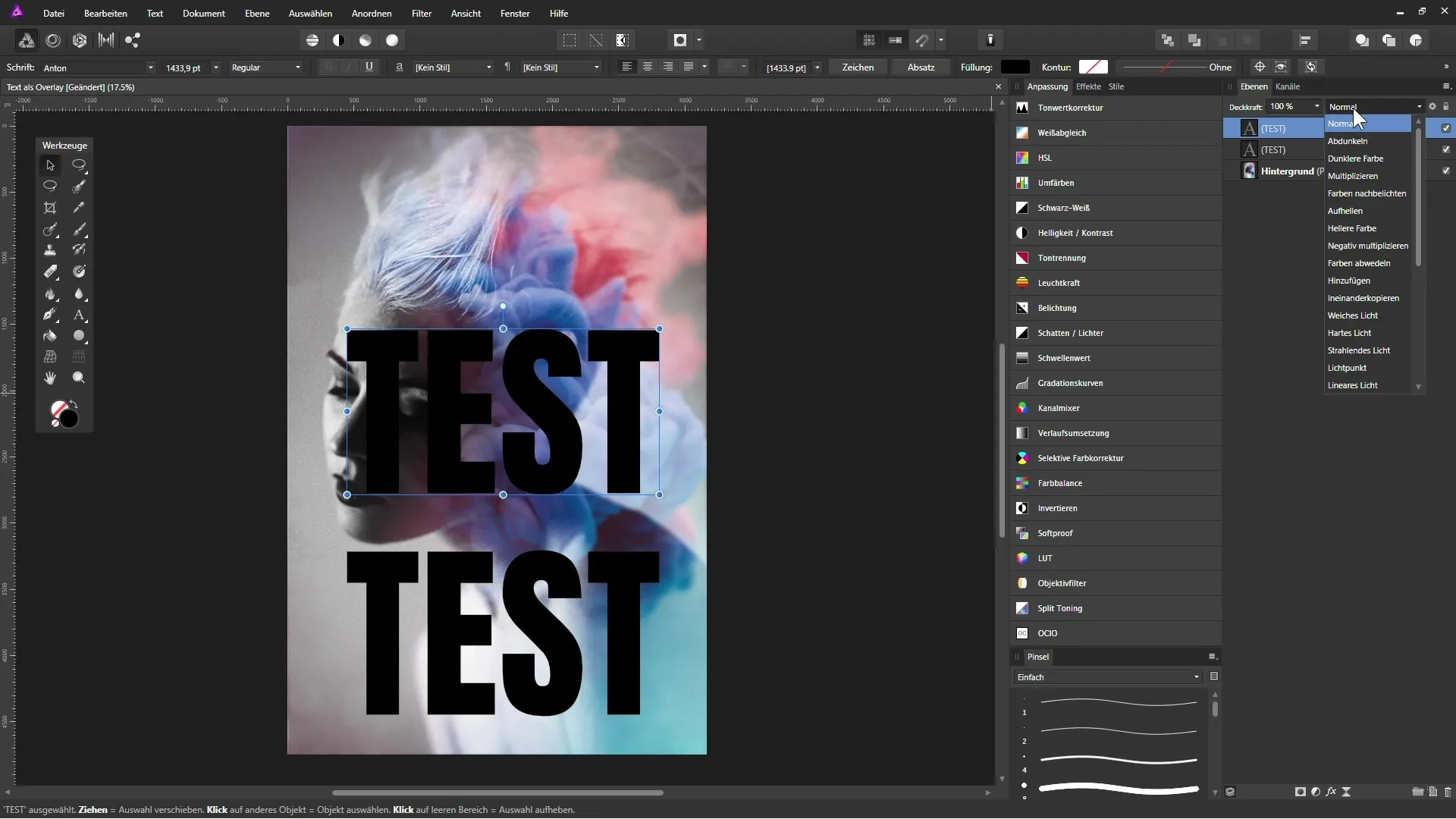The width and height of the screenshot is (1456, 819).
Task: Click the Clone Stamp tool
Action: click(50, 250)
